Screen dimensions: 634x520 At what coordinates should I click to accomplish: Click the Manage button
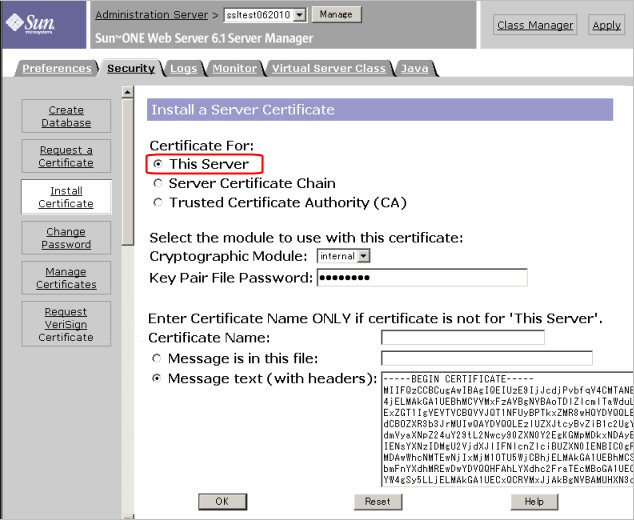click(336, 15)
